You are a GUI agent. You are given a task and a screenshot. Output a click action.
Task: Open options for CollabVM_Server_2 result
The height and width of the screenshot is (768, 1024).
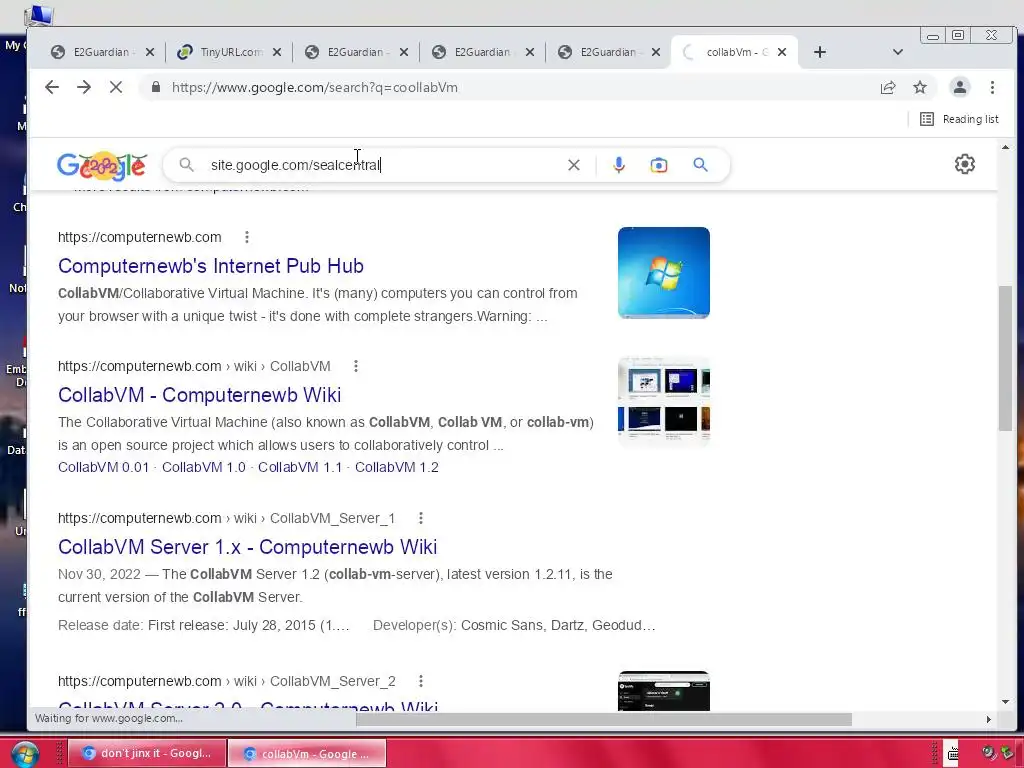point(421,681)
